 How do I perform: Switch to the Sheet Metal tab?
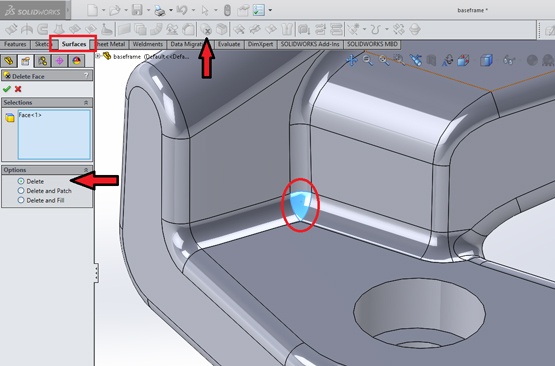(x=110, y=44)
